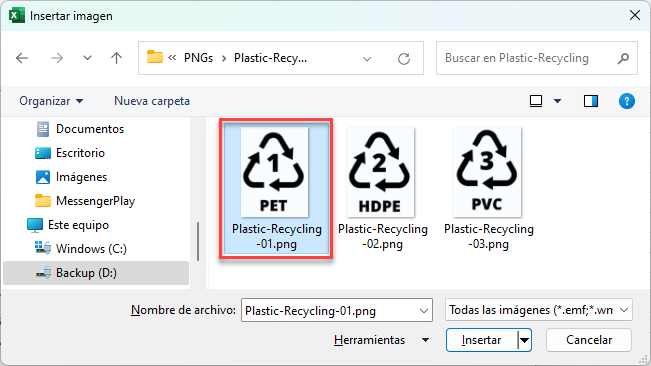Screen dimensions: 651x366
Task: Open the Insertar split-button arrow
Action: pos(525,340)
